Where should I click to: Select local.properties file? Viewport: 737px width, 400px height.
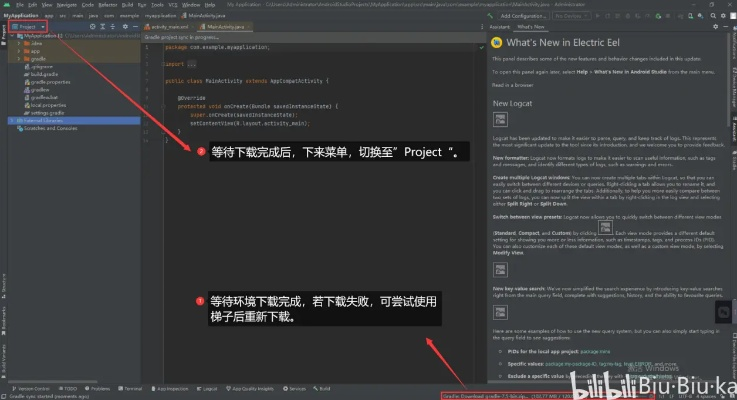tap(48, 105)
